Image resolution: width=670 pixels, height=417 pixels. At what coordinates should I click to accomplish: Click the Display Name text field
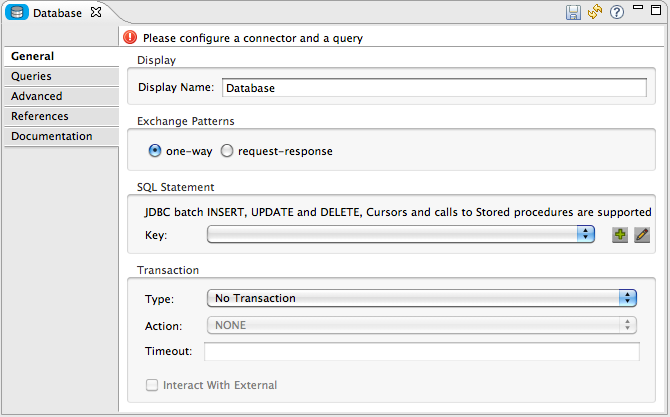(x=434, y=87)
